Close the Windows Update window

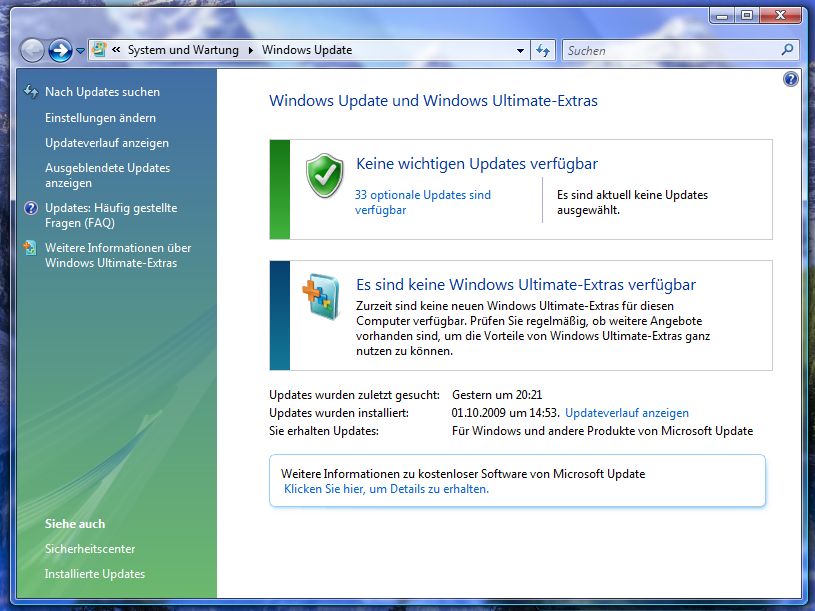780,16
